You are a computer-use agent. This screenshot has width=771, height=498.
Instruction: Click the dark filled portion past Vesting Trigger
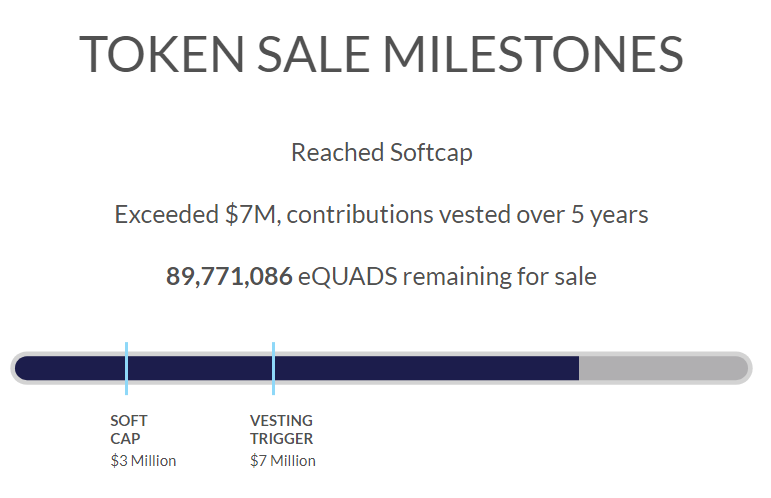tap(425, 368)
